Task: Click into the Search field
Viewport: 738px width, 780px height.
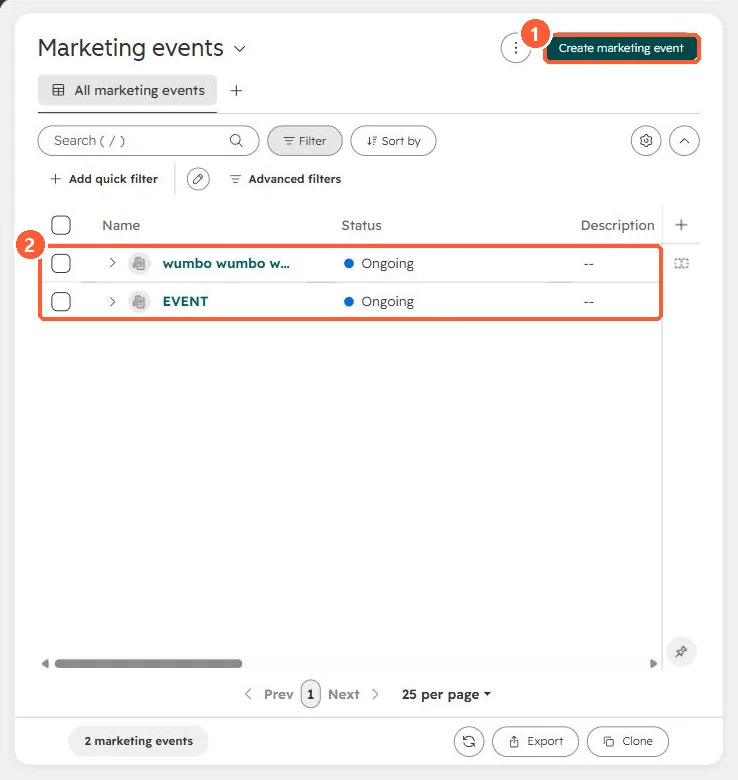Action: [148, 141]
